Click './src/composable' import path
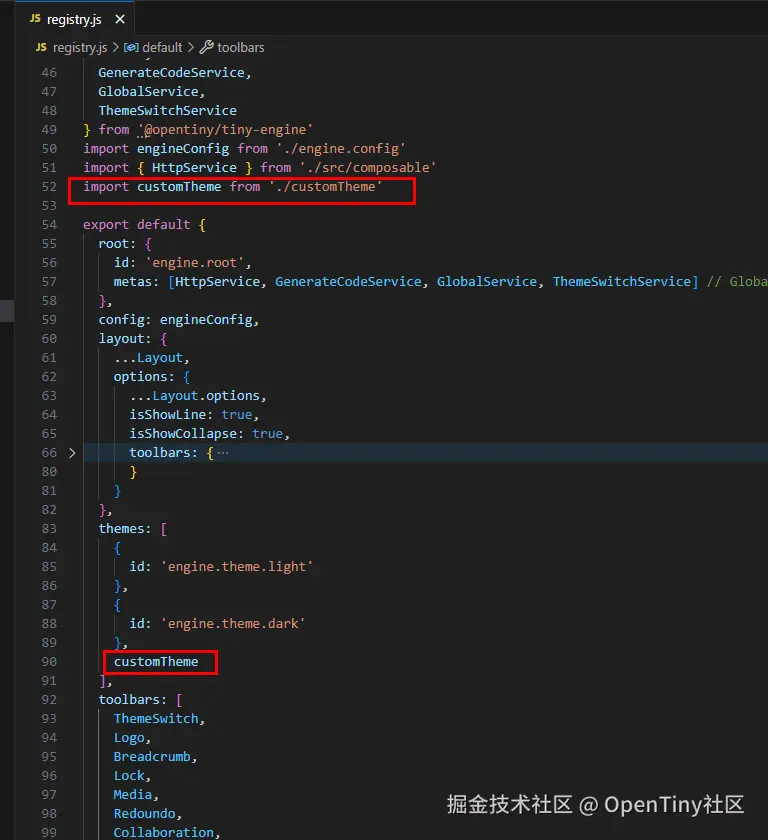The image size is (768, 840). pos(367,168)
